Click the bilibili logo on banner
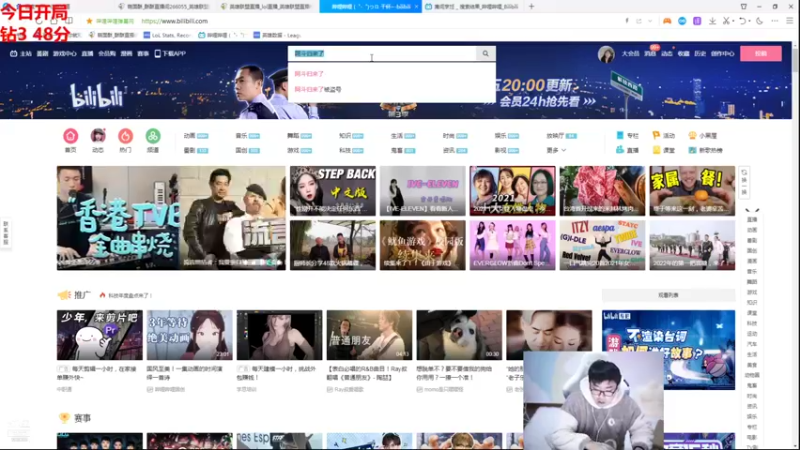 [97, 96]
